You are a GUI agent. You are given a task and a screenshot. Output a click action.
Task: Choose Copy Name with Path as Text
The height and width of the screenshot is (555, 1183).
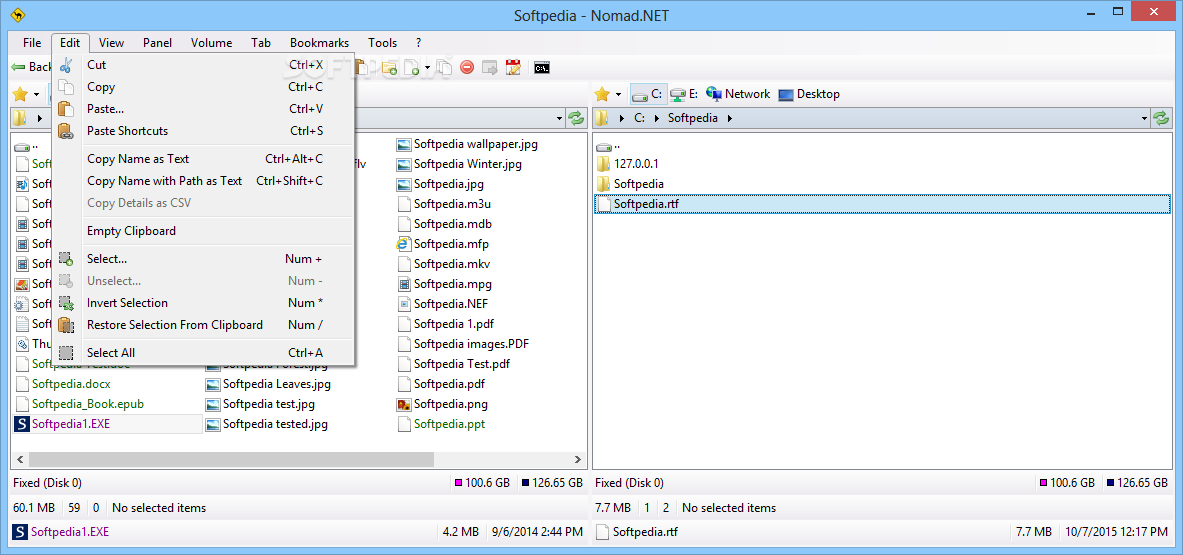point(204,181)
